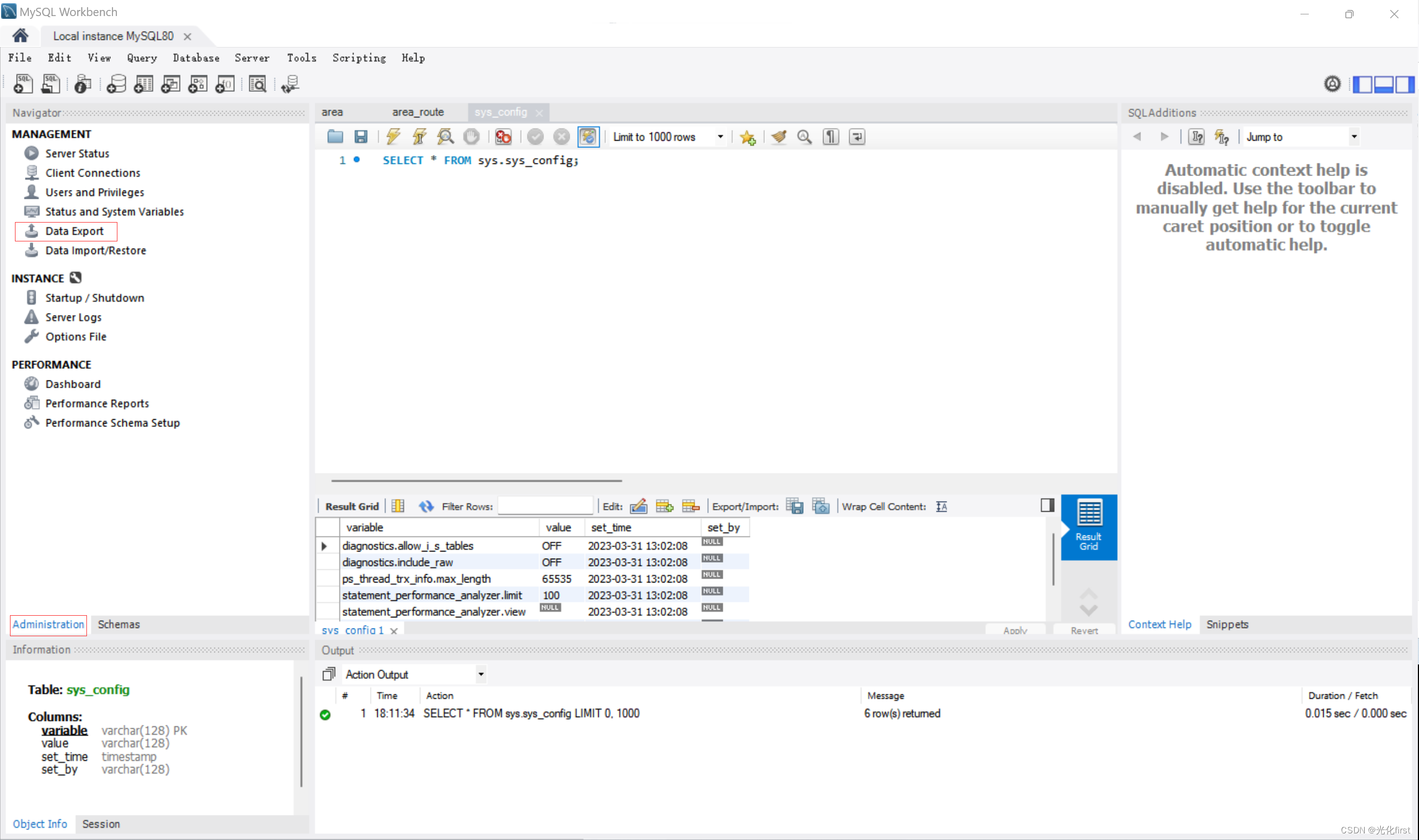The image size is (1419, 840).
Task: Select the Create New Schema icon
Action: click(116, 84)
